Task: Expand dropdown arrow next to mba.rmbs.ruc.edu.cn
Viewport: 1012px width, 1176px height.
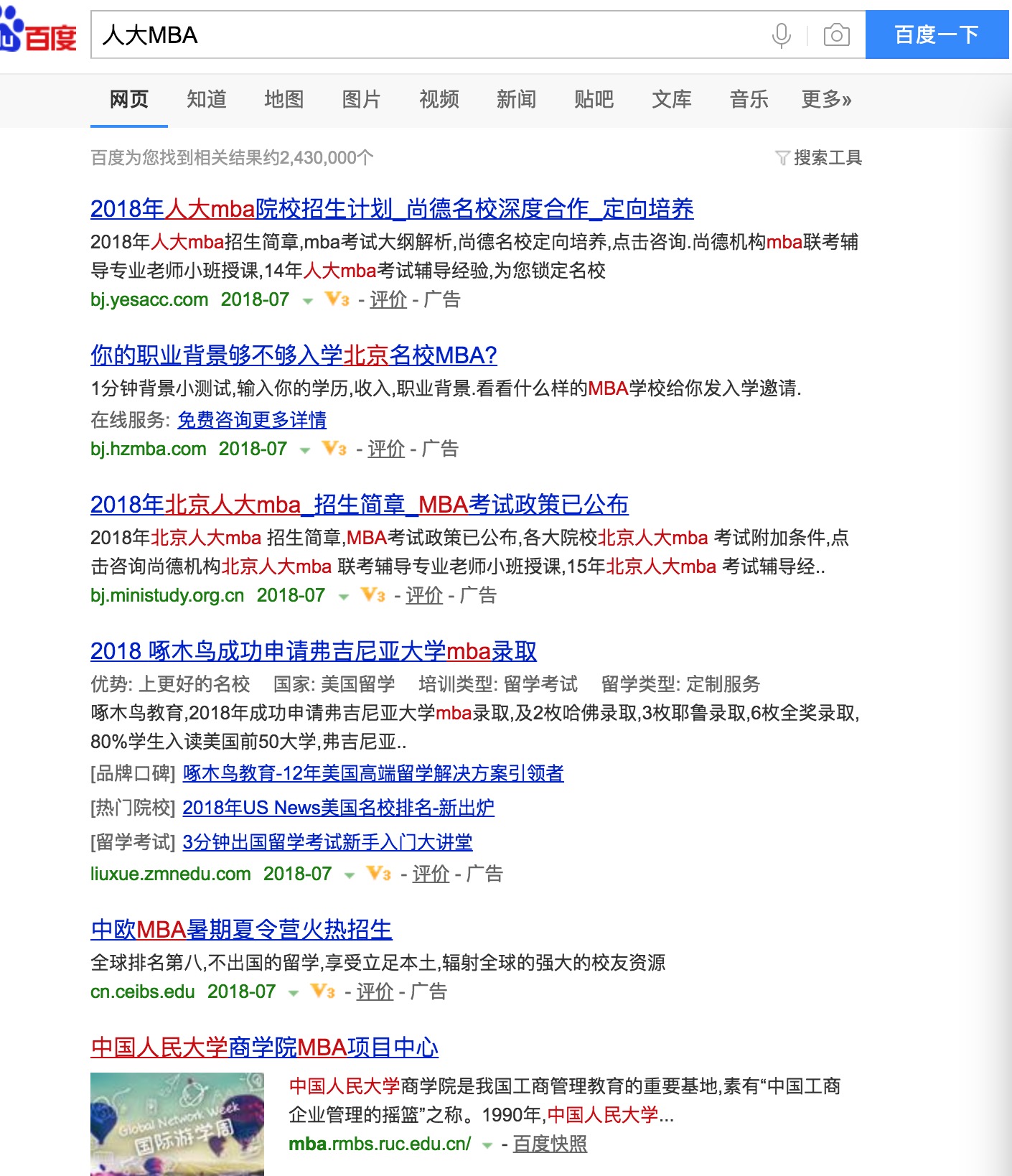Action: click(487, 1145)
